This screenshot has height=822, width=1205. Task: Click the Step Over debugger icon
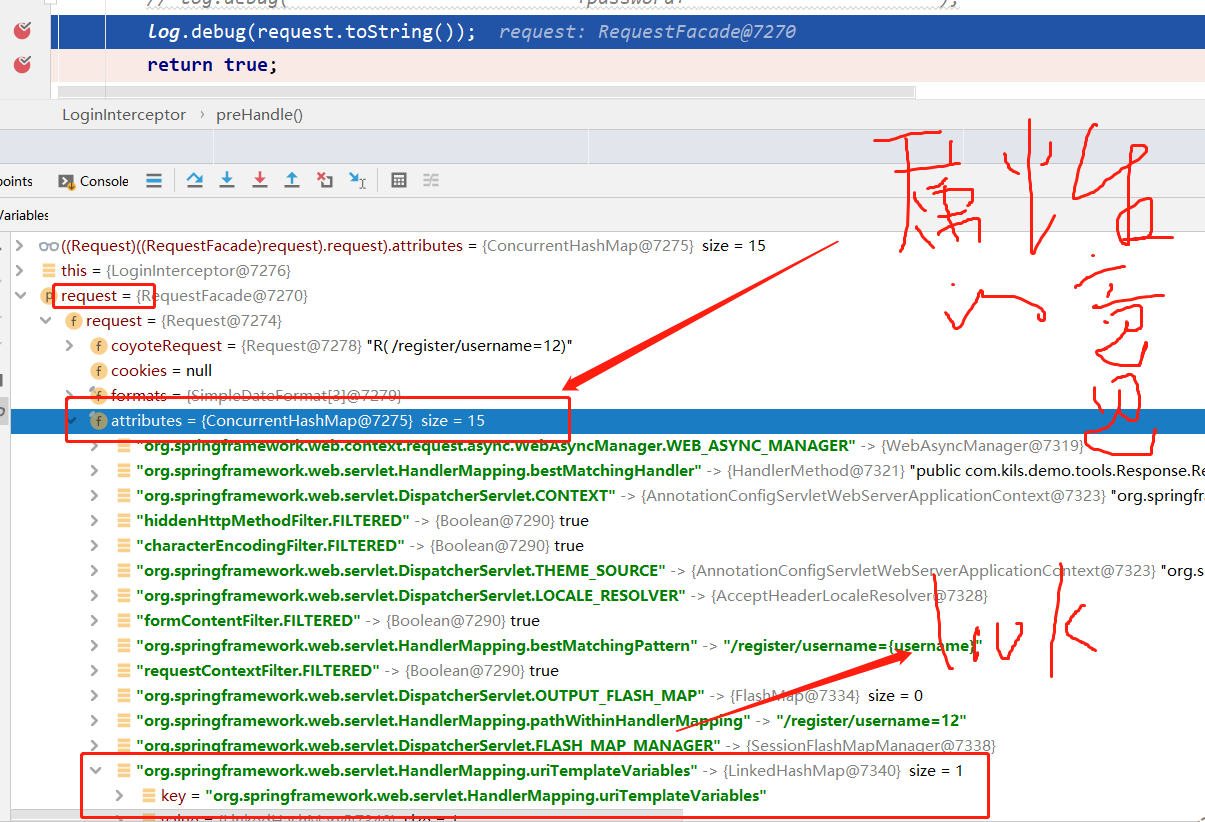[195, 180]
